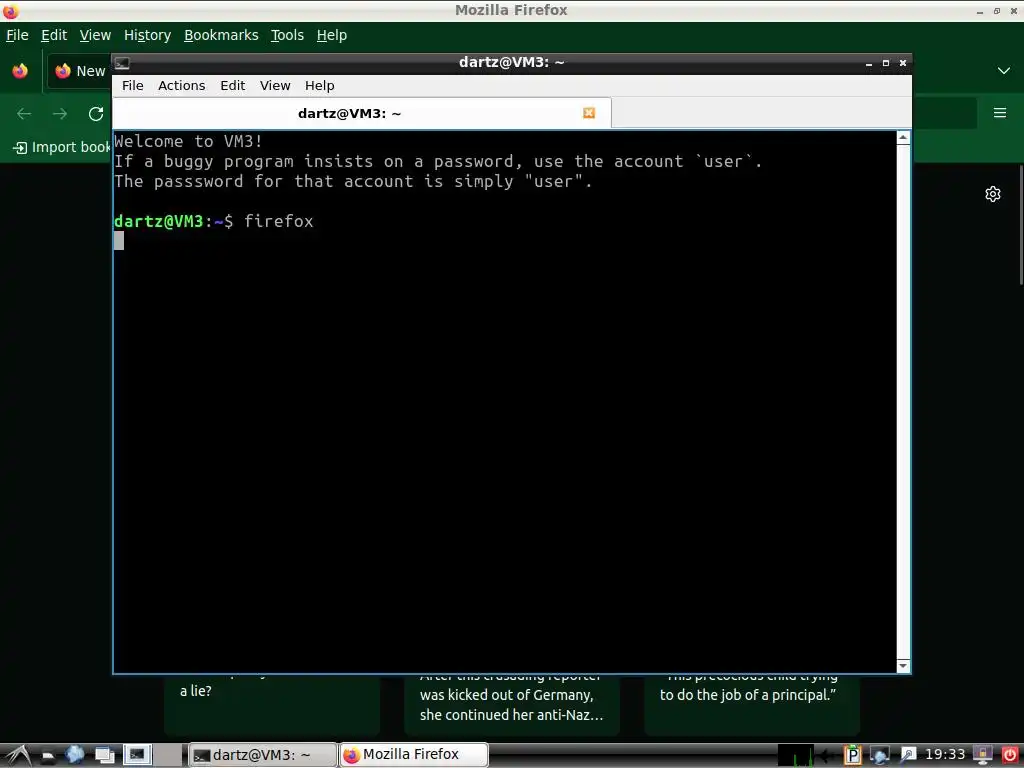Click the Import bookmarks toolbar item
Image resolution: width=1024 pixels, height=768 pixels.
(62, 148)
